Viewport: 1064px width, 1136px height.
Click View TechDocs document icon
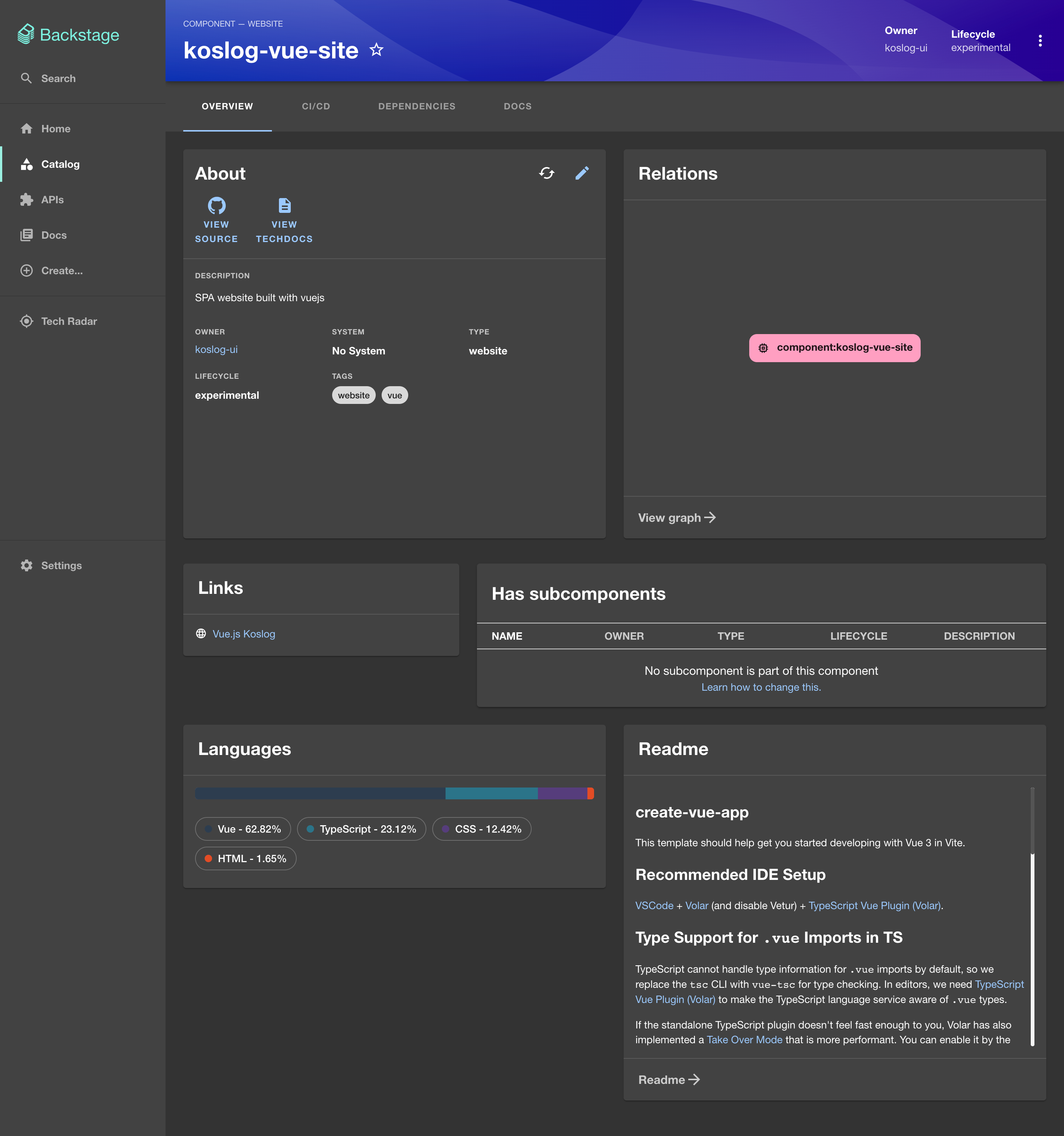284,205
